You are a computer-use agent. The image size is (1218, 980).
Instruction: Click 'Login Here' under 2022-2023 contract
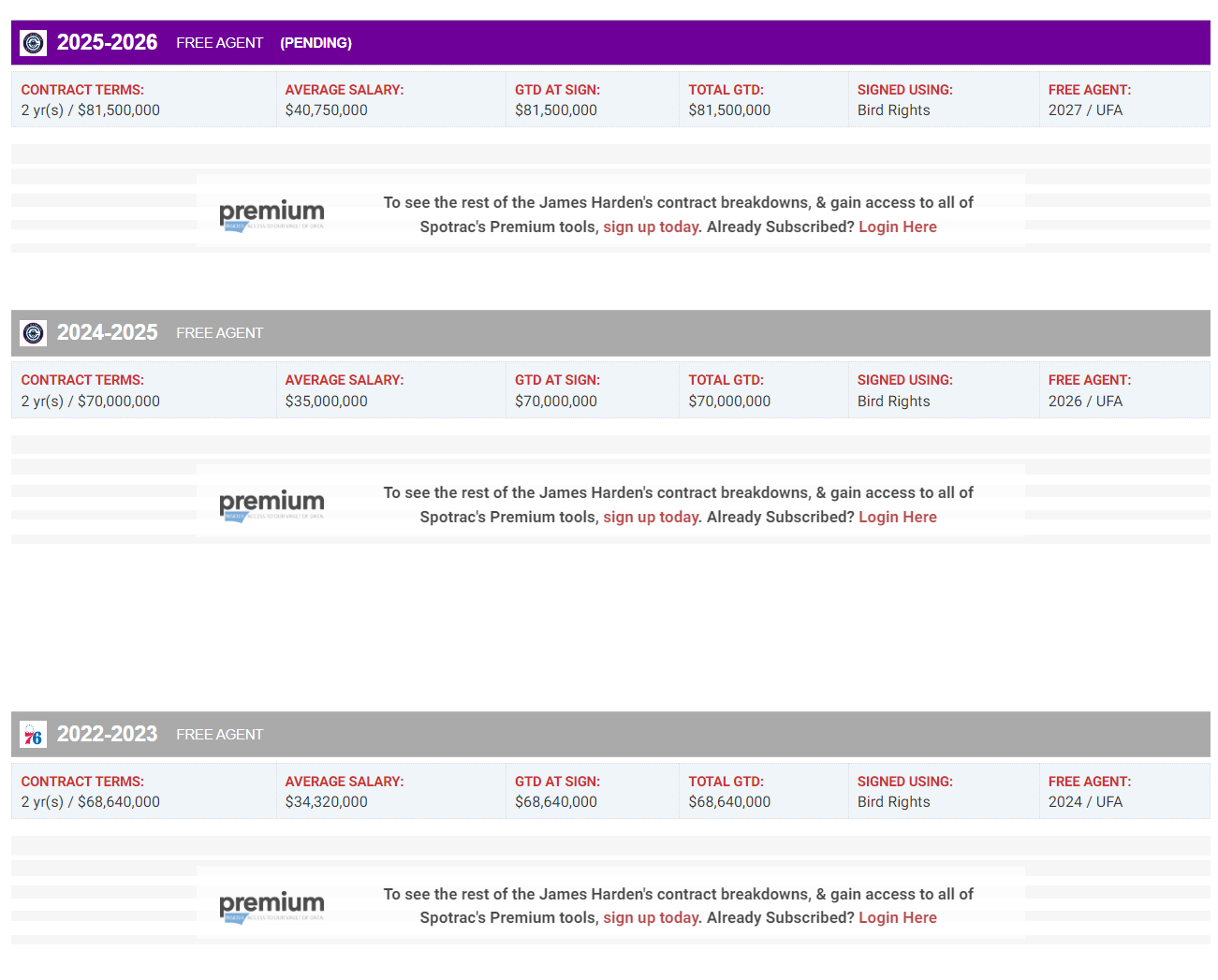[x=898, y=917]
